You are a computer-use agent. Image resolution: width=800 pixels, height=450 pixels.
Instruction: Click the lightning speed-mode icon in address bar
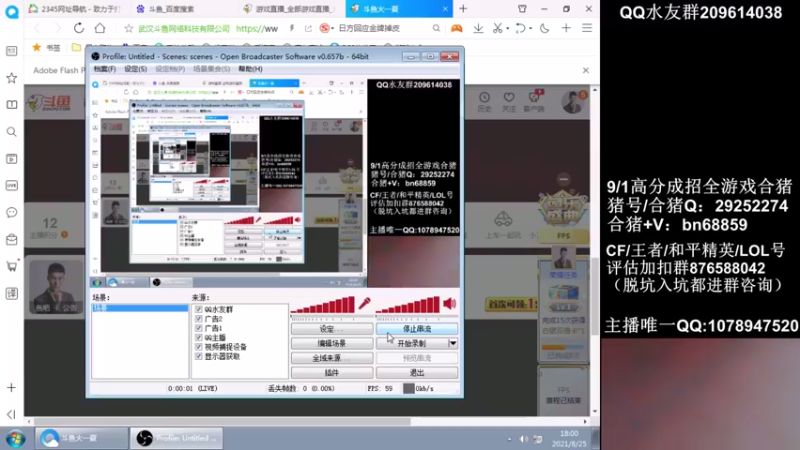(291, 29)
